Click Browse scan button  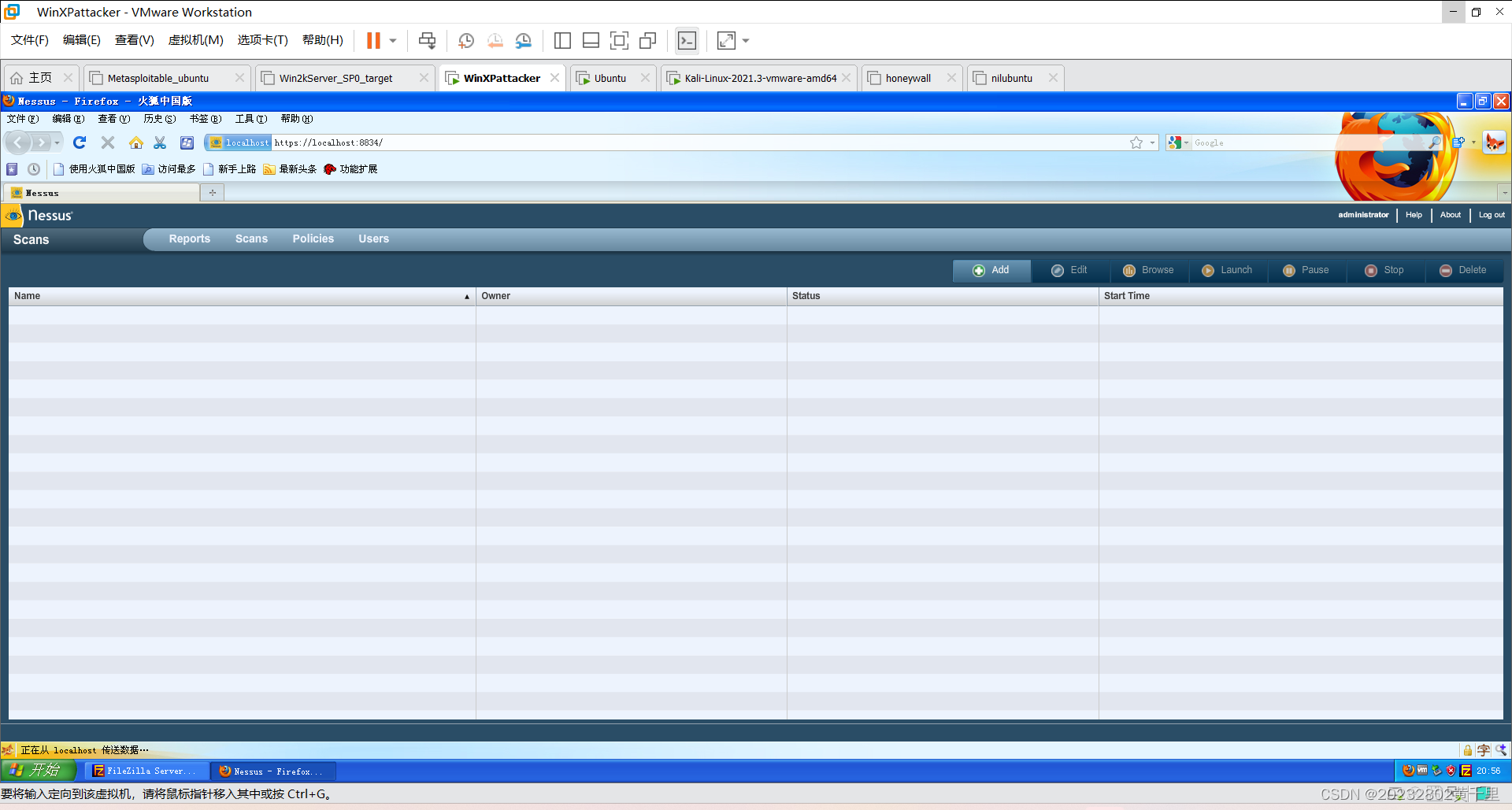click(x=1149, y=270)
